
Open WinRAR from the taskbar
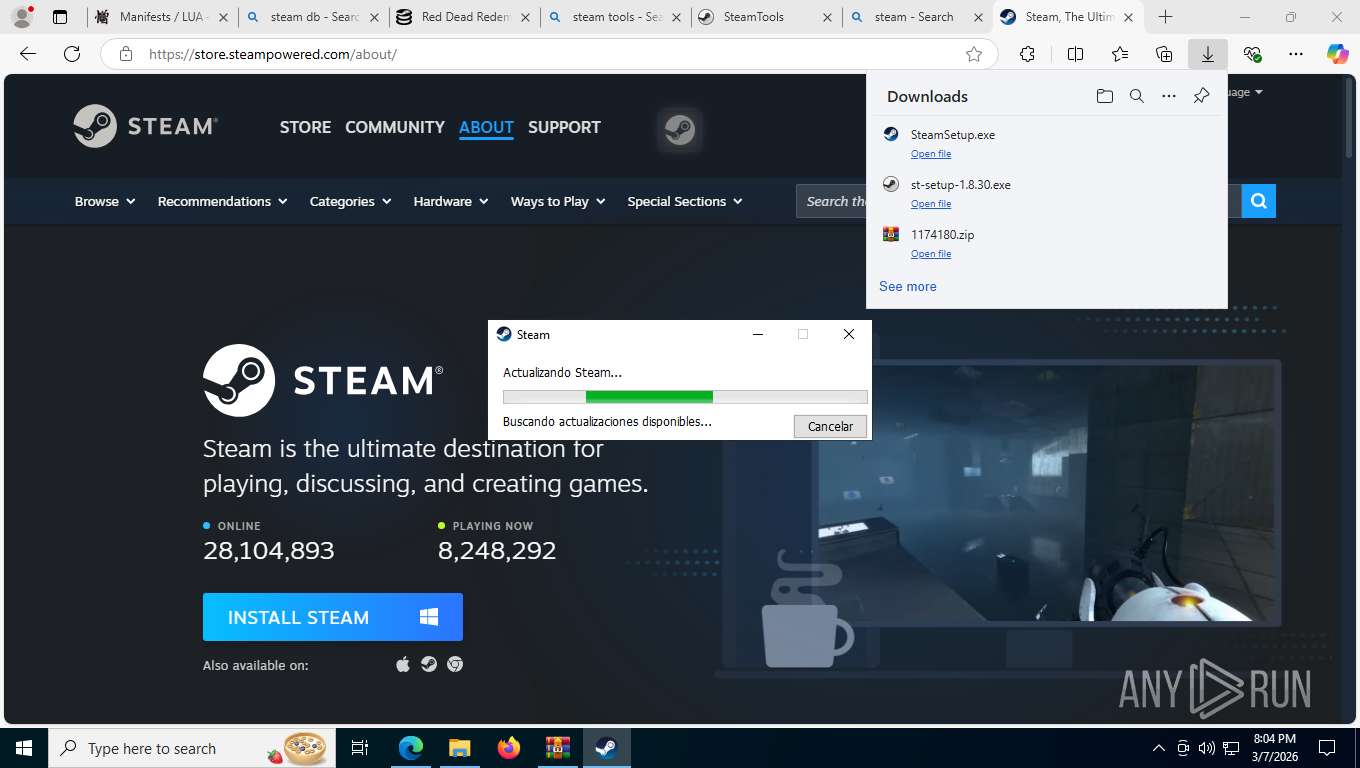tap(557, 748)
